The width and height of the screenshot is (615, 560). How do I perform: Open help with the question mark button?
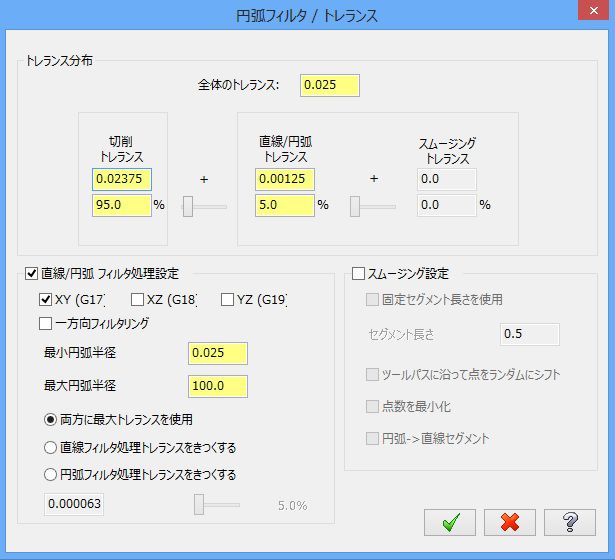coord(570,522)
